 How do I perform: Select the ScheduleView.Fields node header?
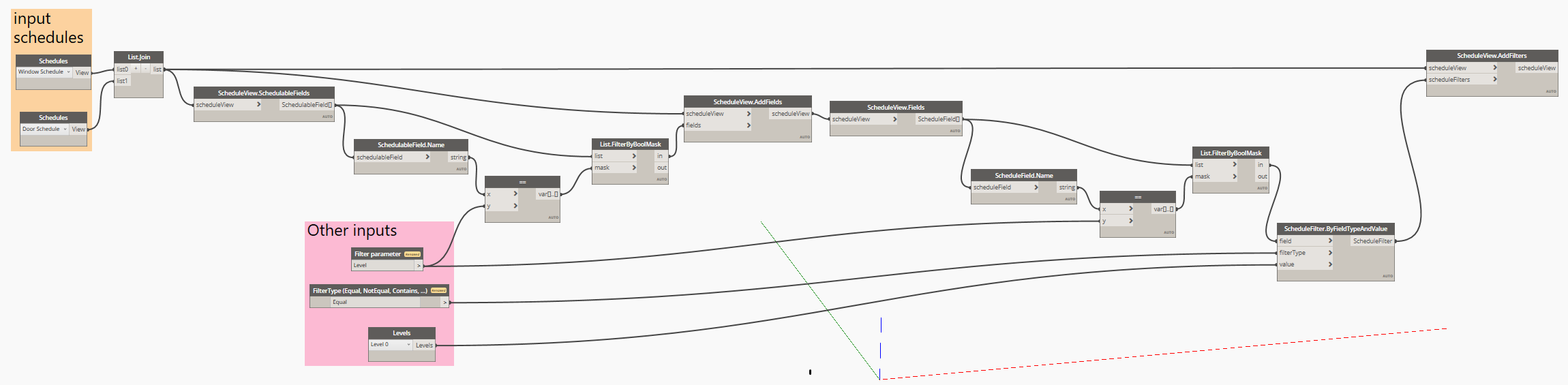896,107
